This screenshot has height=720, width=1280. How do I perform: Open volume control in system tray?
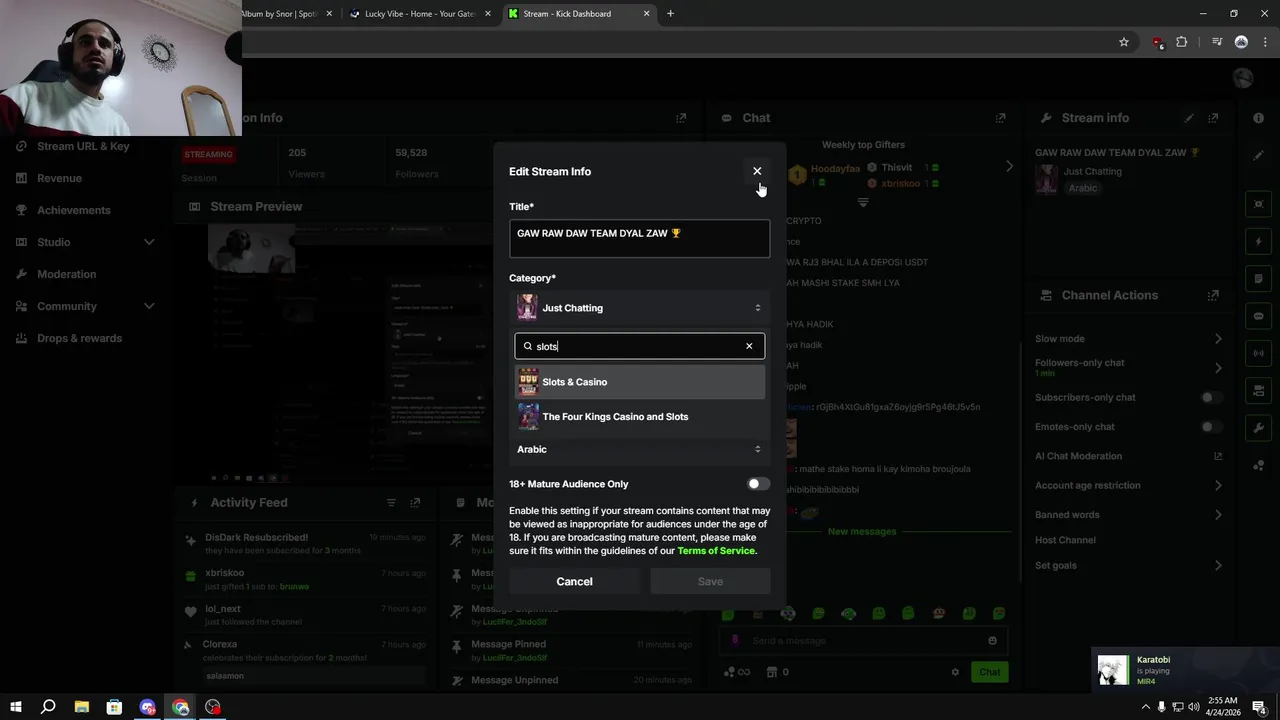coord(1194,707)
